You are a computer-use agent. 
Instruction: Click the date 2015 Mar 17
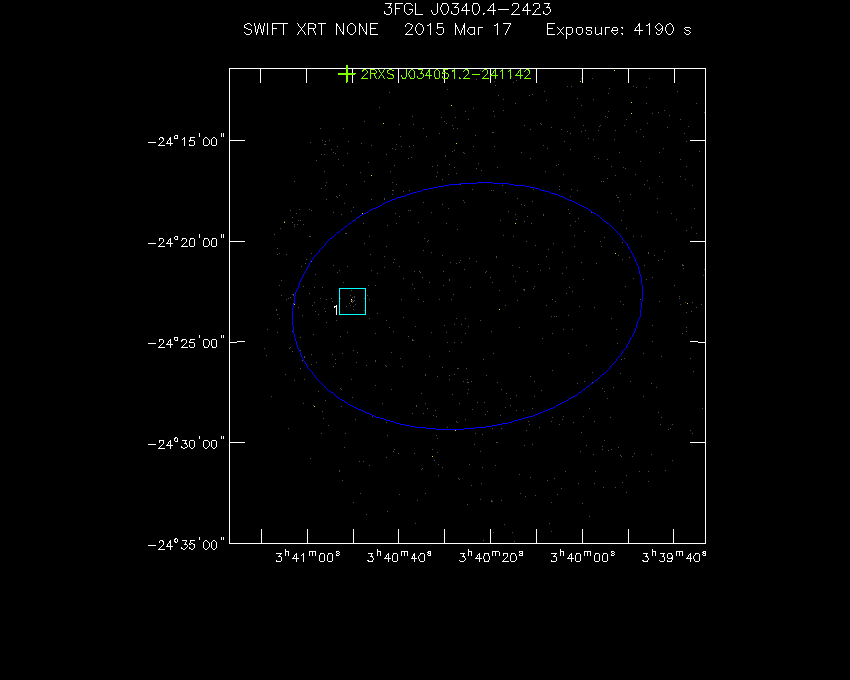click(458, 29)
